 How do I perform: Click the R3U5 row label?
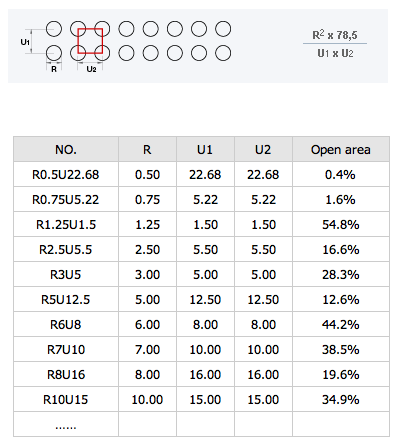[x=66, y=275]
